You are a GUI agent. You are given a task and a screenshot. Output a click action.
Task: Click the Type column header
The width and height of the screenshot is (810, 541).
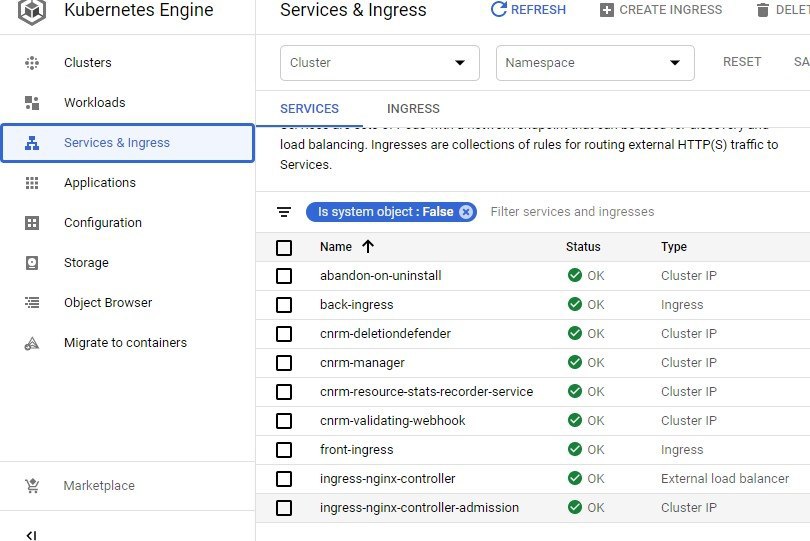tap(674, 246)
